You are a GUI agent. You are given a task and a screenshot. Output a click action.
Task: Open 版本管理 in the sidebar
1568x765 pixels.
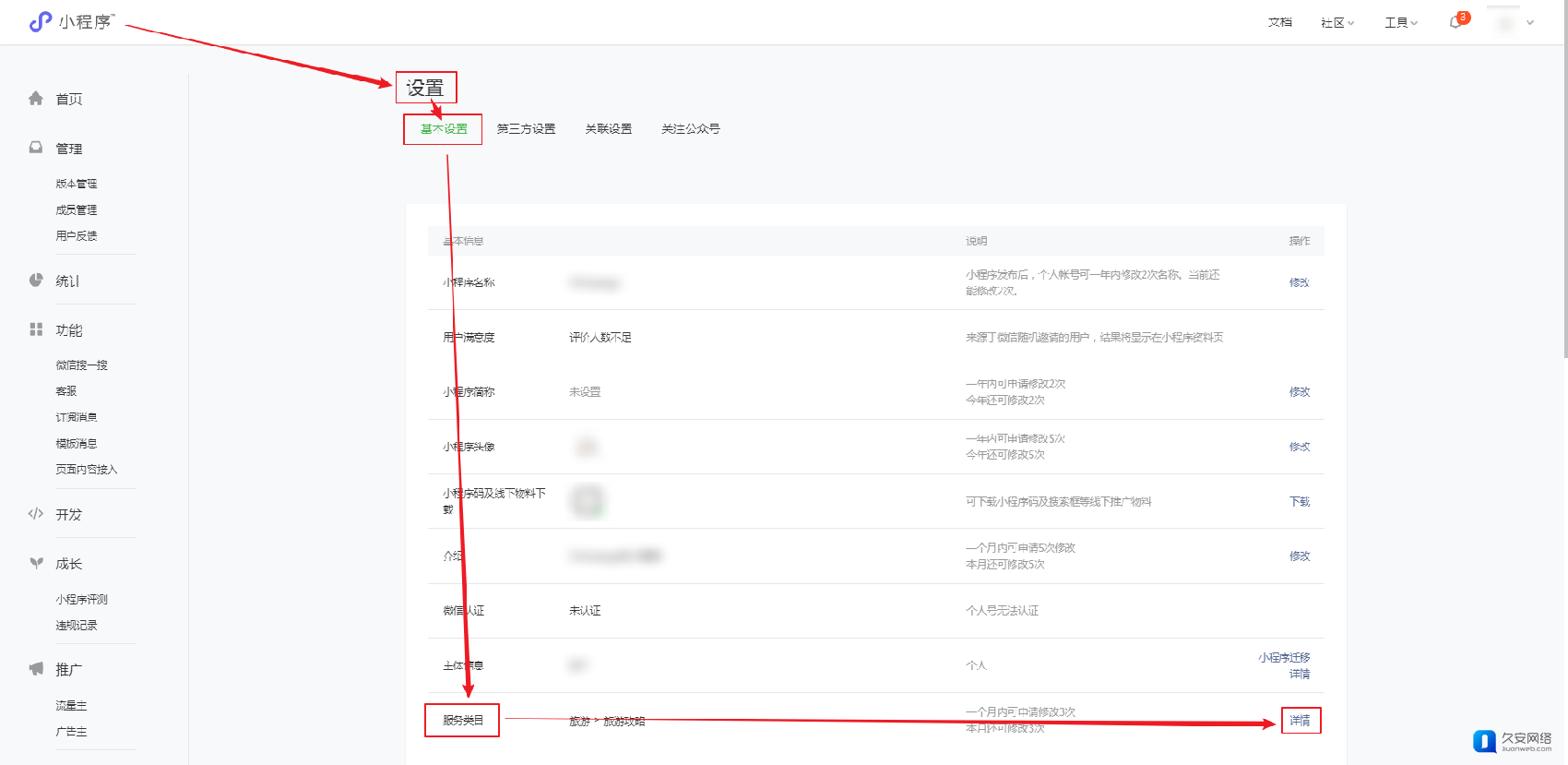coord(77,184)
